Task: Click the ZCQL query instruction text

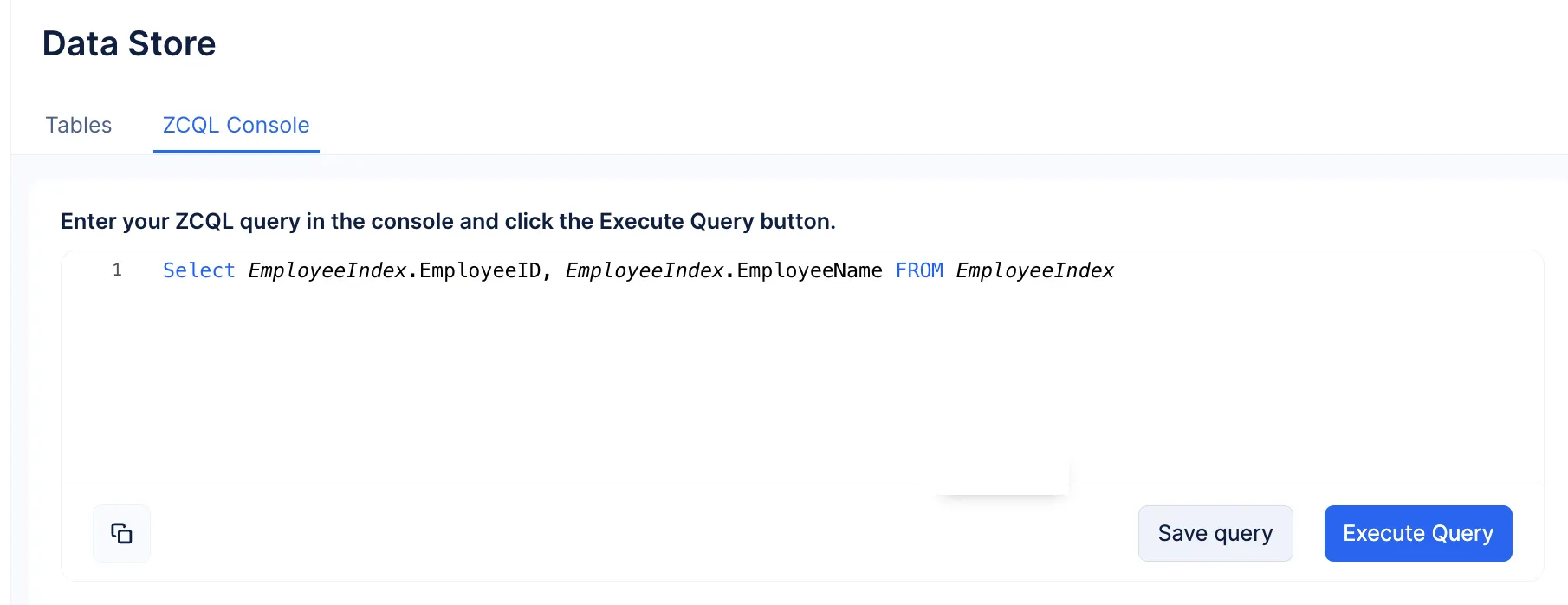Action: 448,221
